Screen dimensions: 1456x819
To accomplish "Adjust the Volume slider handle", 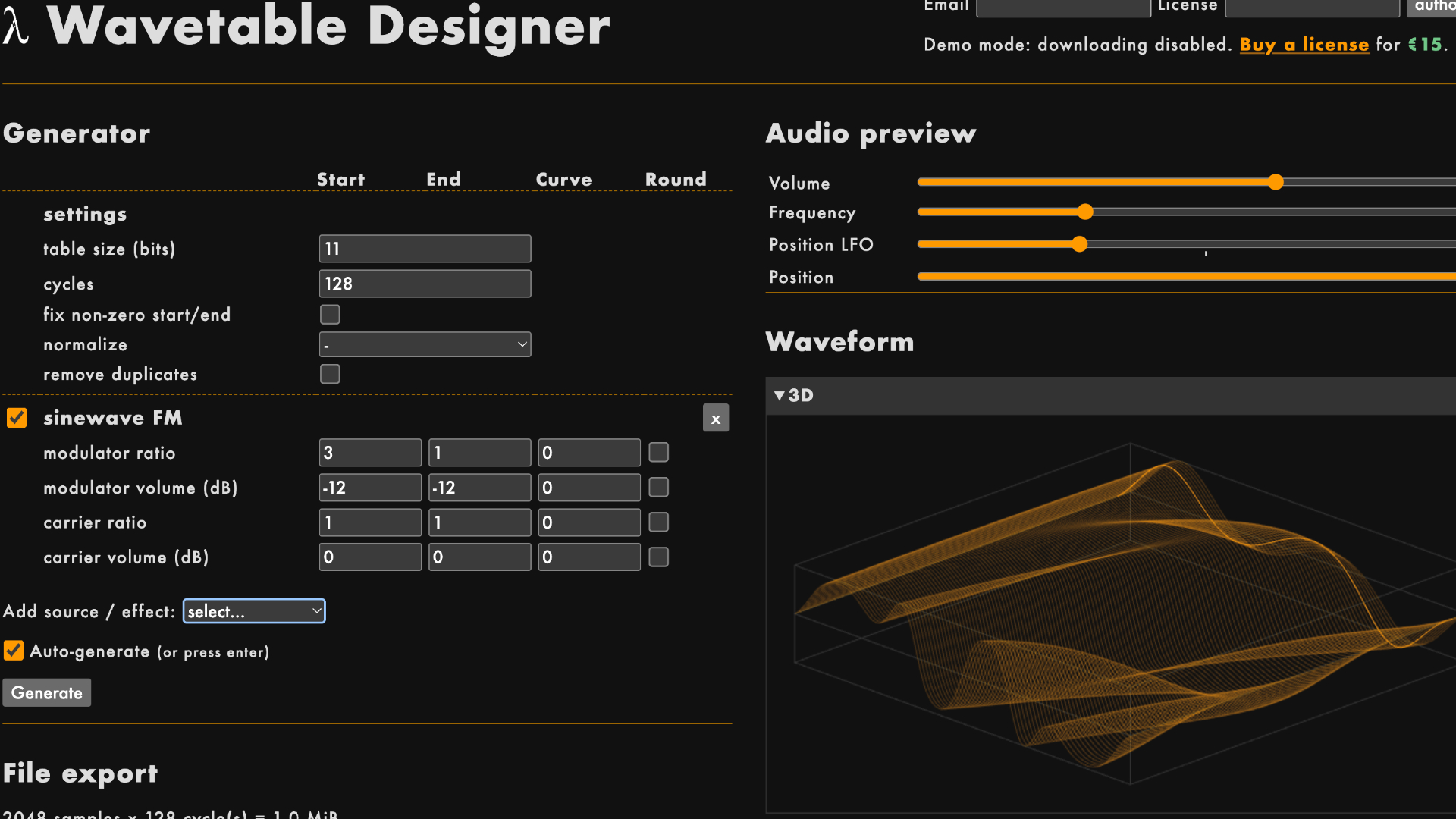I will tap(1276, 182).
